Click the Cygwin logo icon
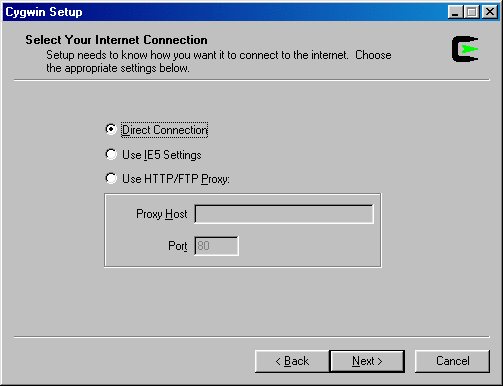503x386 pixels. click(465, 49)
